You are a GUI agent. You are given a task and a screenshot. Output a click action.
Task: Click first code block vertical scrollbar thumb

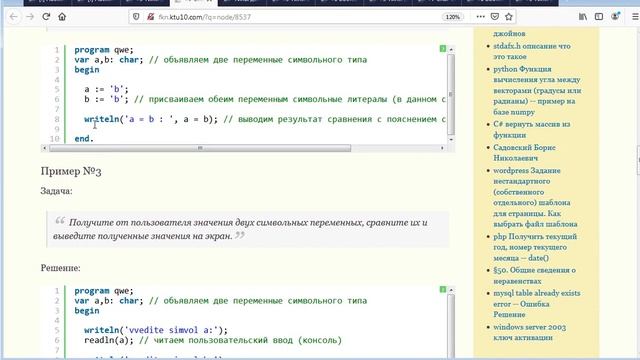point(451,94)
